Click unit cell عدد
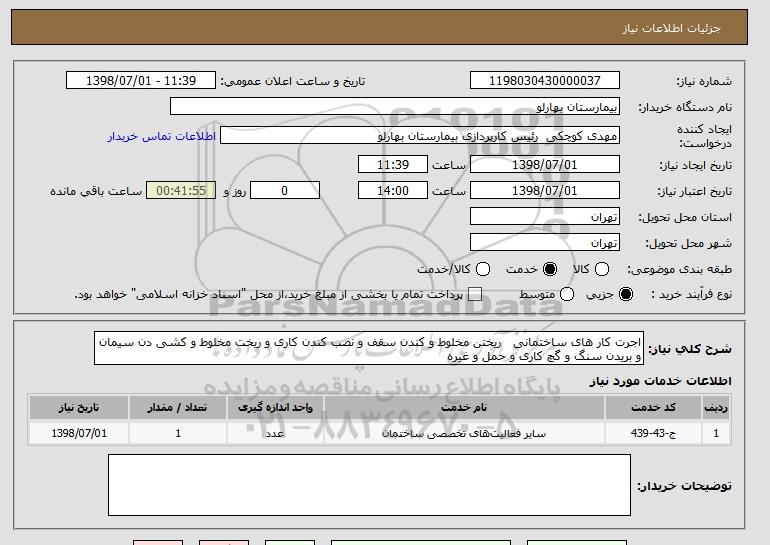Image resolution: width=770 pixels, height=545 pixels. 275,433
